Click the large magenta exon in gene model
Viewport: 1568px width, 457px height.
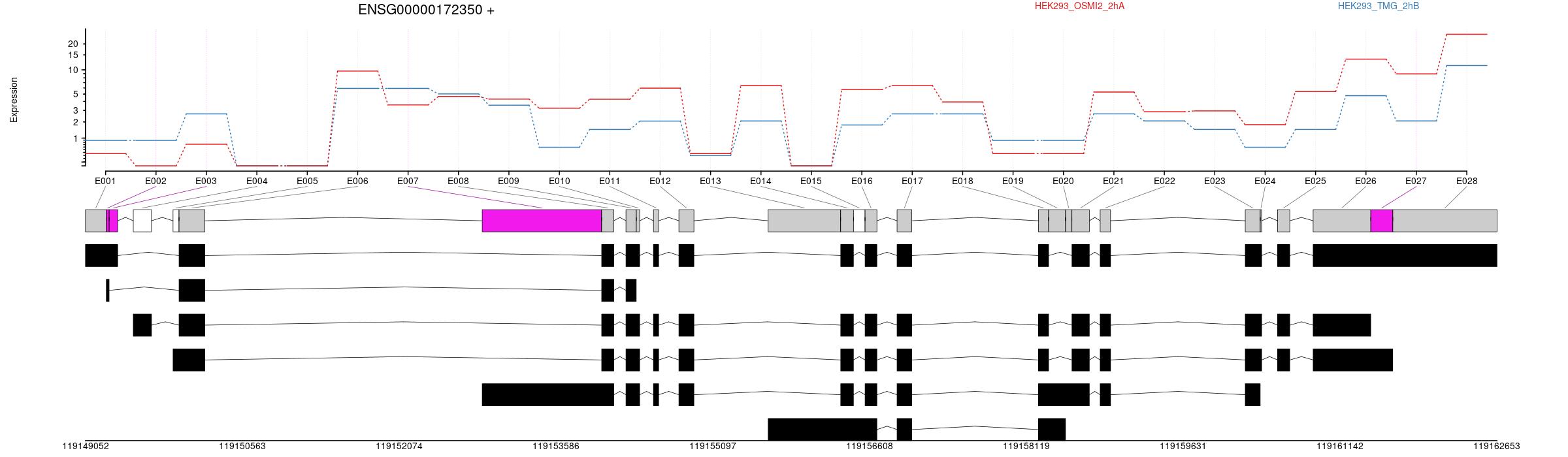click(x=542, y=221)
